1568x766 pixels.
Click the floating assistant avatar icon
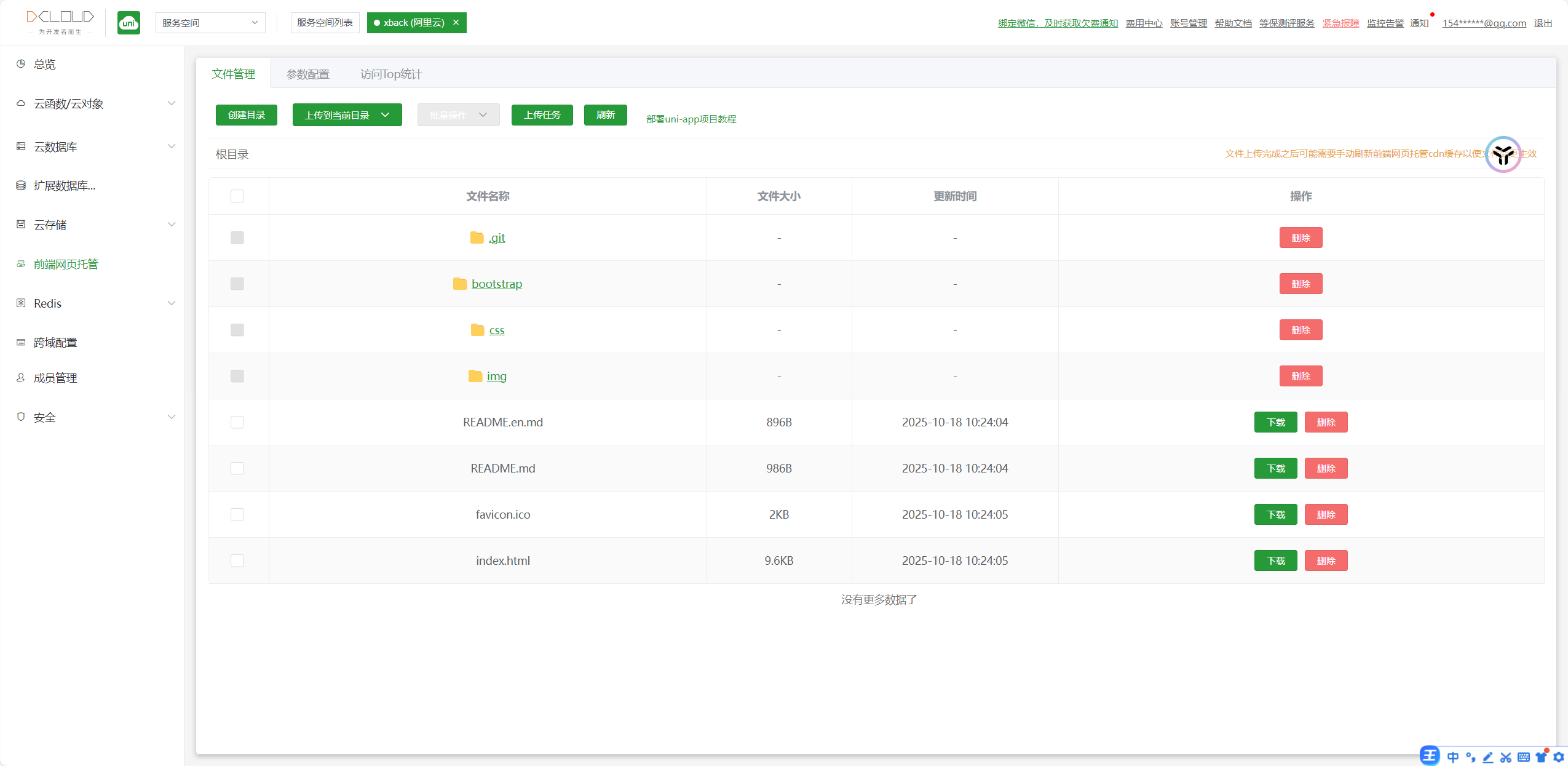coord(1503,154)
